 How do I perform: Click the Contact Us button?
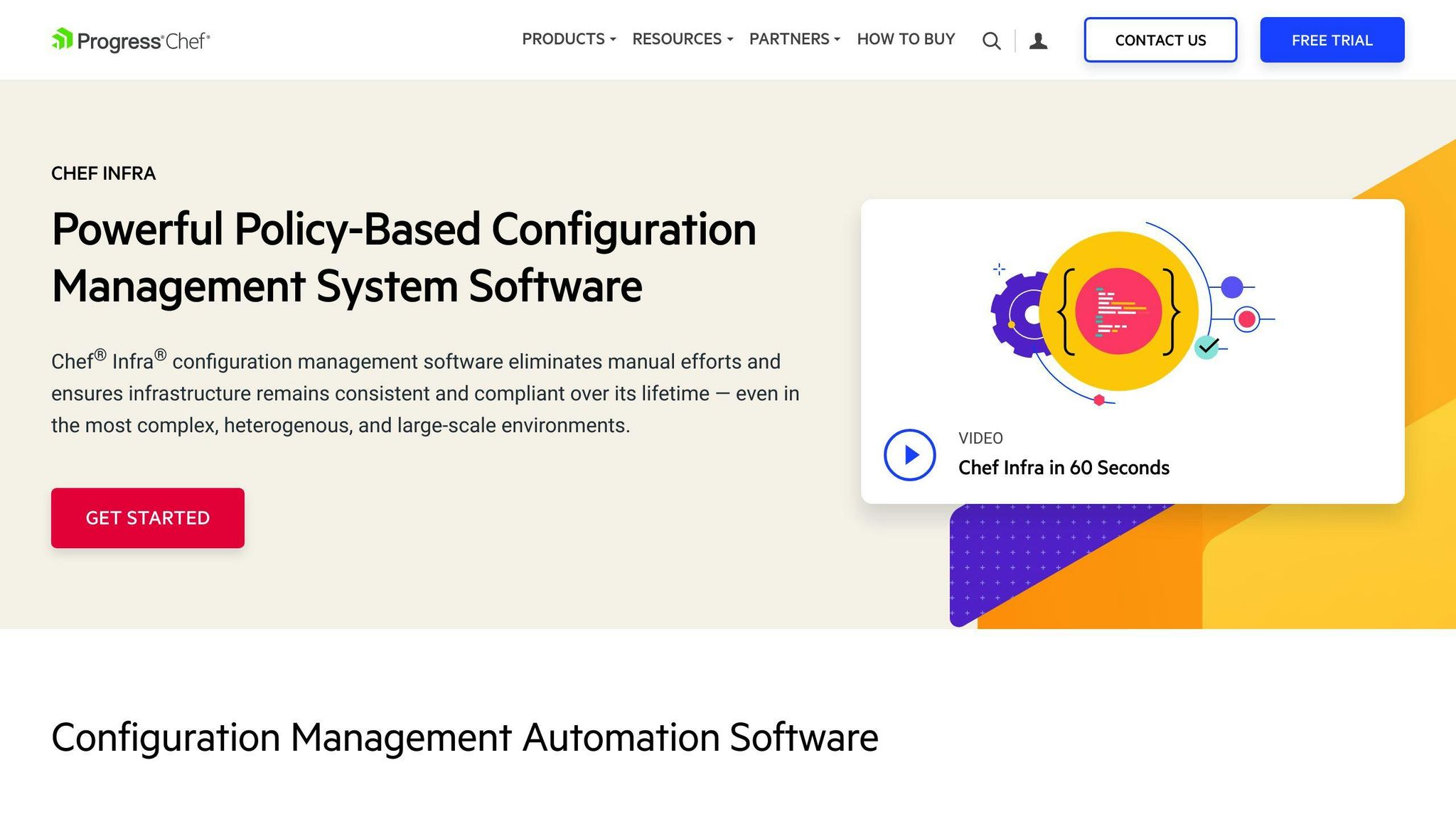[1160, 40]
